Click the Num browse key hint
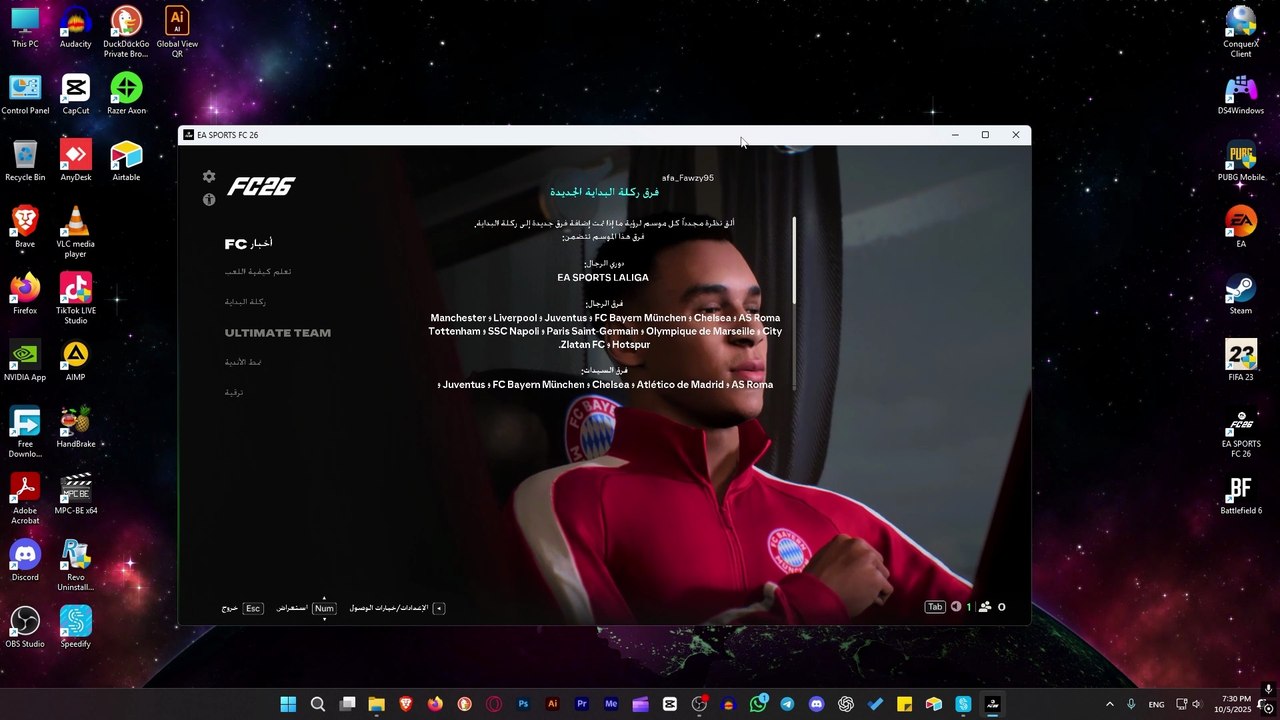The image size is (1280, 720). (324, 608)
